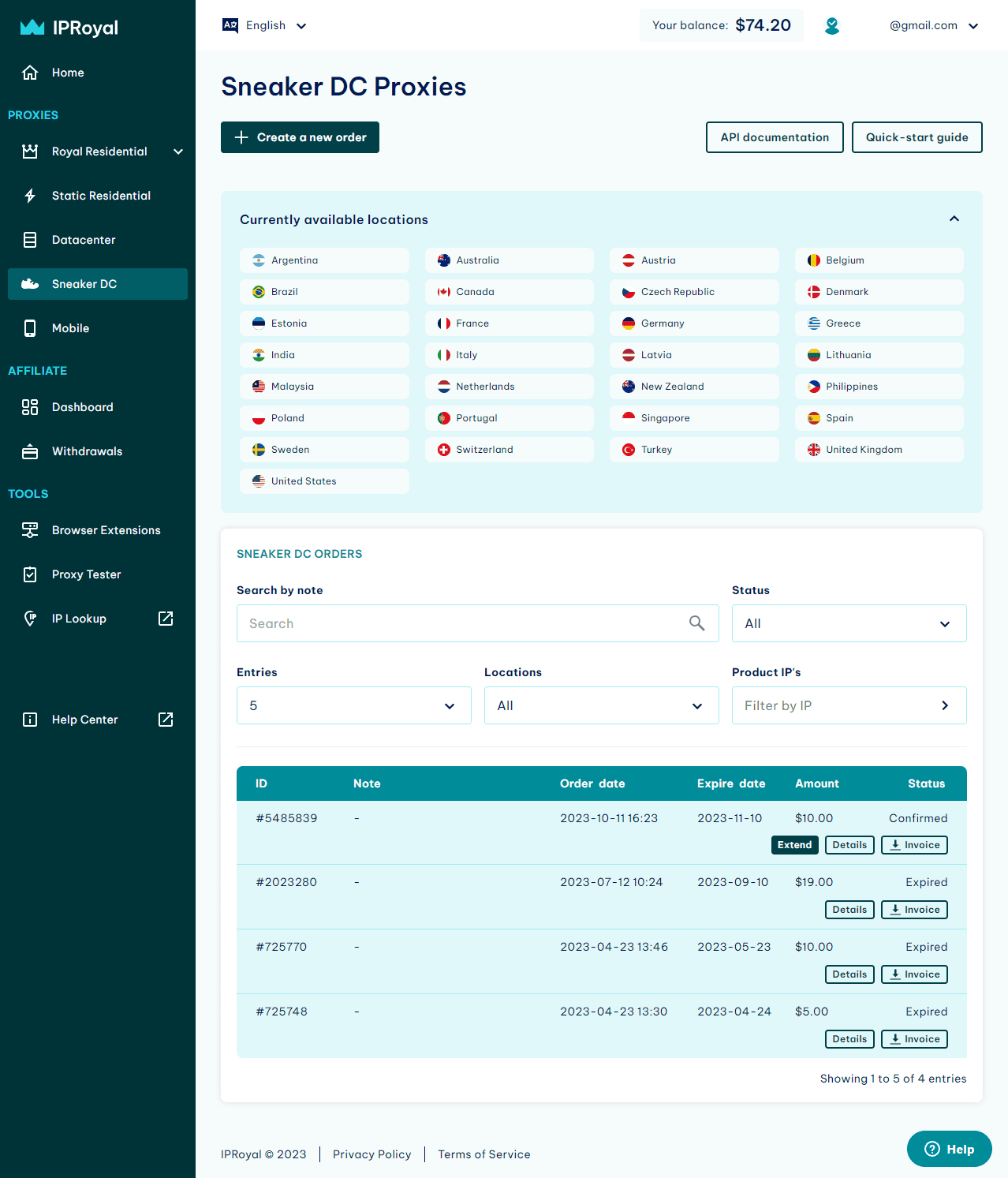The image size is (1008, 1178).
Task: Click the balance display $74.20
Action: pos(722,25)
